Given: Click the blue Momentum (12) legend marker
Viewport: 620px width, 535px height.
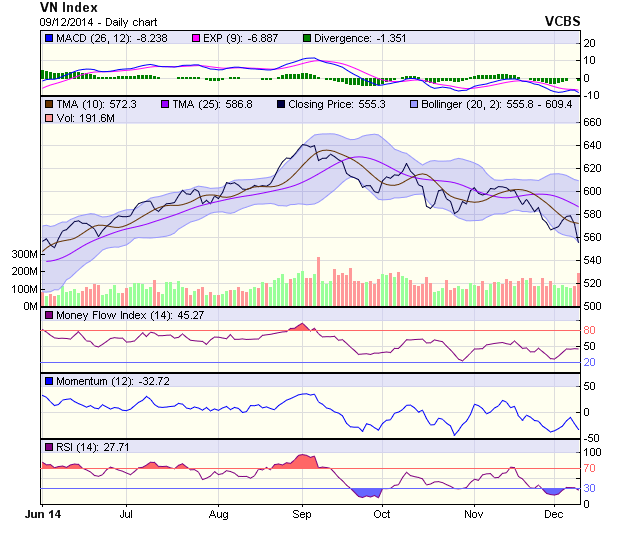Looking at the screenshot, I should click(x=49, y=381).
